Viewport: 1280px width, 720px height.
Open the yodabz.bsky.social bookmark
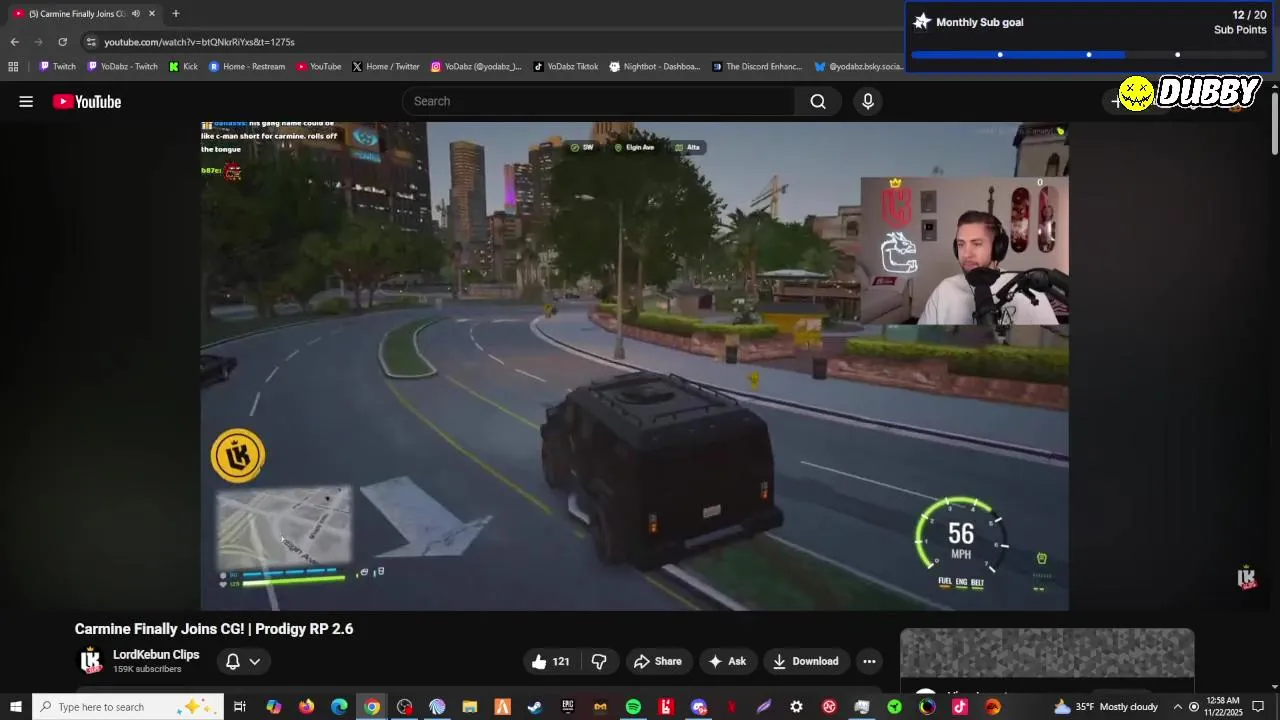(x=859, y=67)
